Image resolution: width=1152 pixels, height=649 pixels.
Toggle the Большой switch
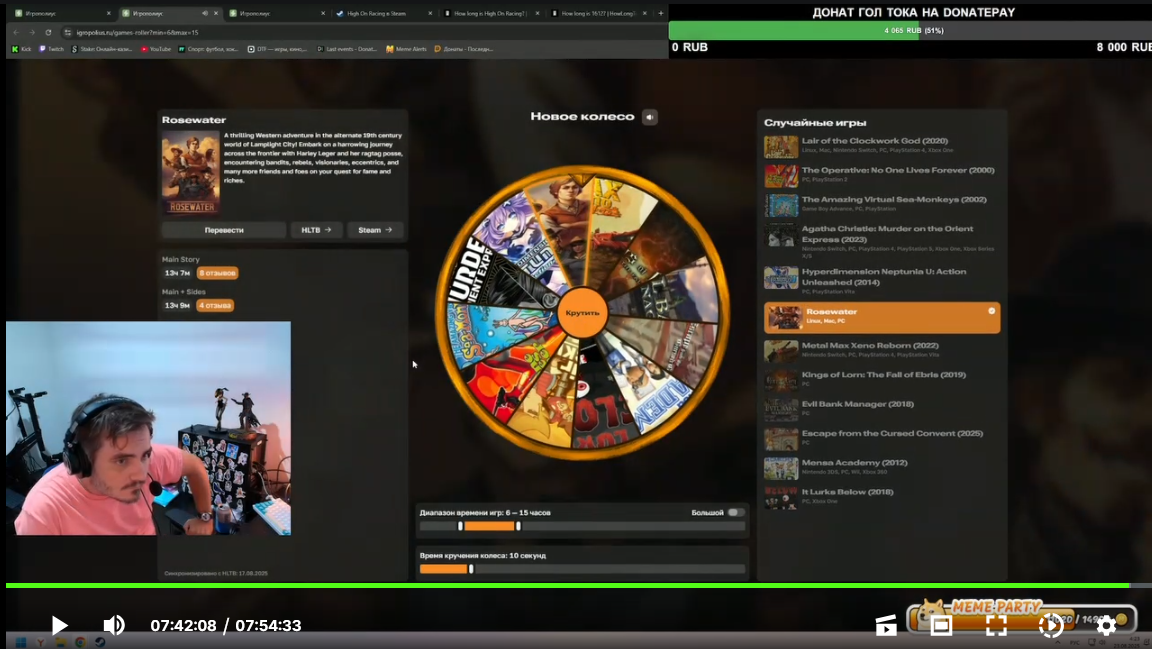coord(735,512)
